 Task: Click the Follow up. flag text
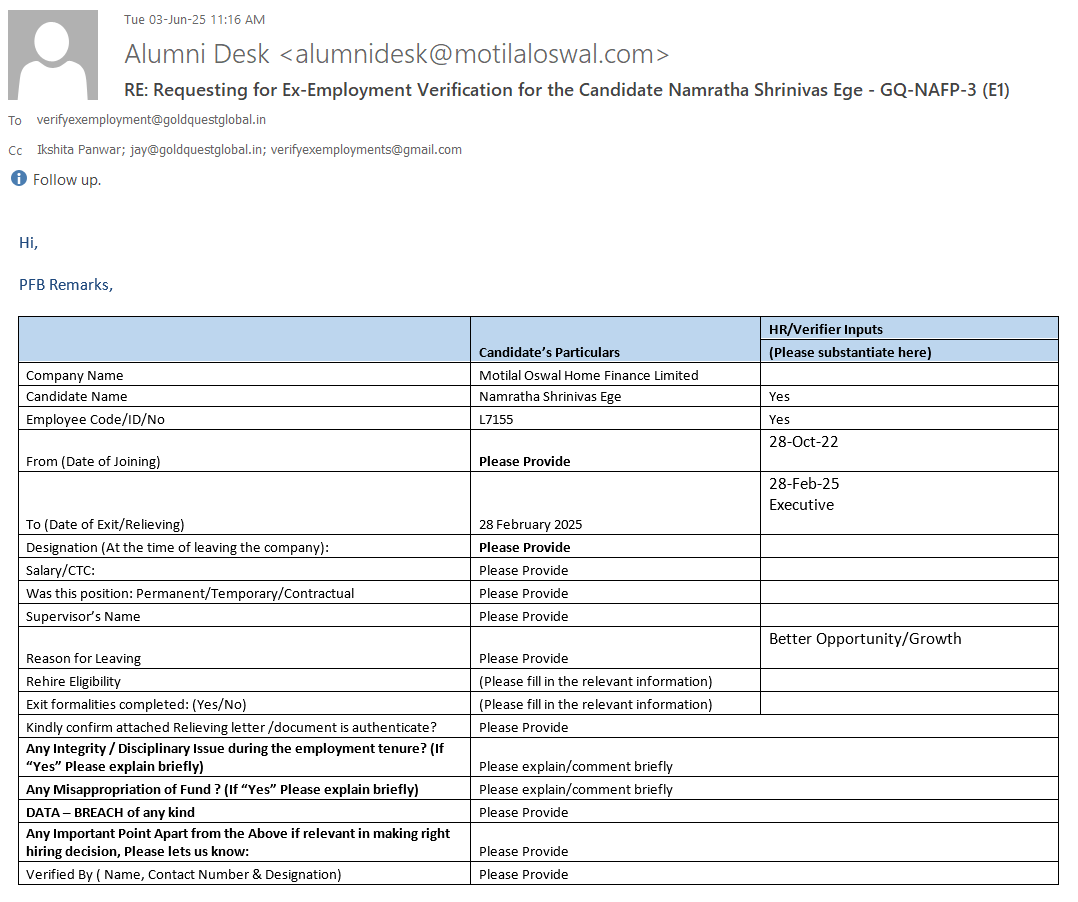coord(67,179)
